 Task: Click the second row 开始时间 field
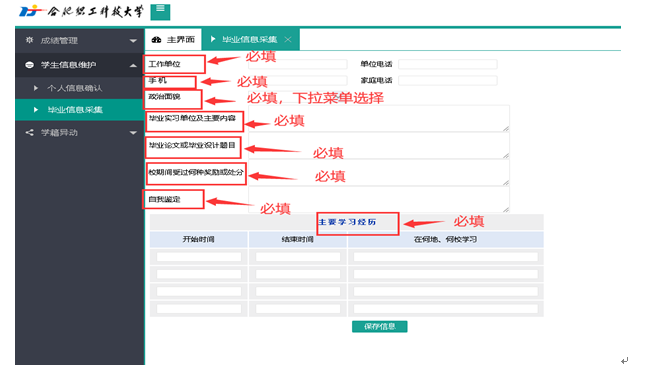pyautogui.click(x=199, y=274)
